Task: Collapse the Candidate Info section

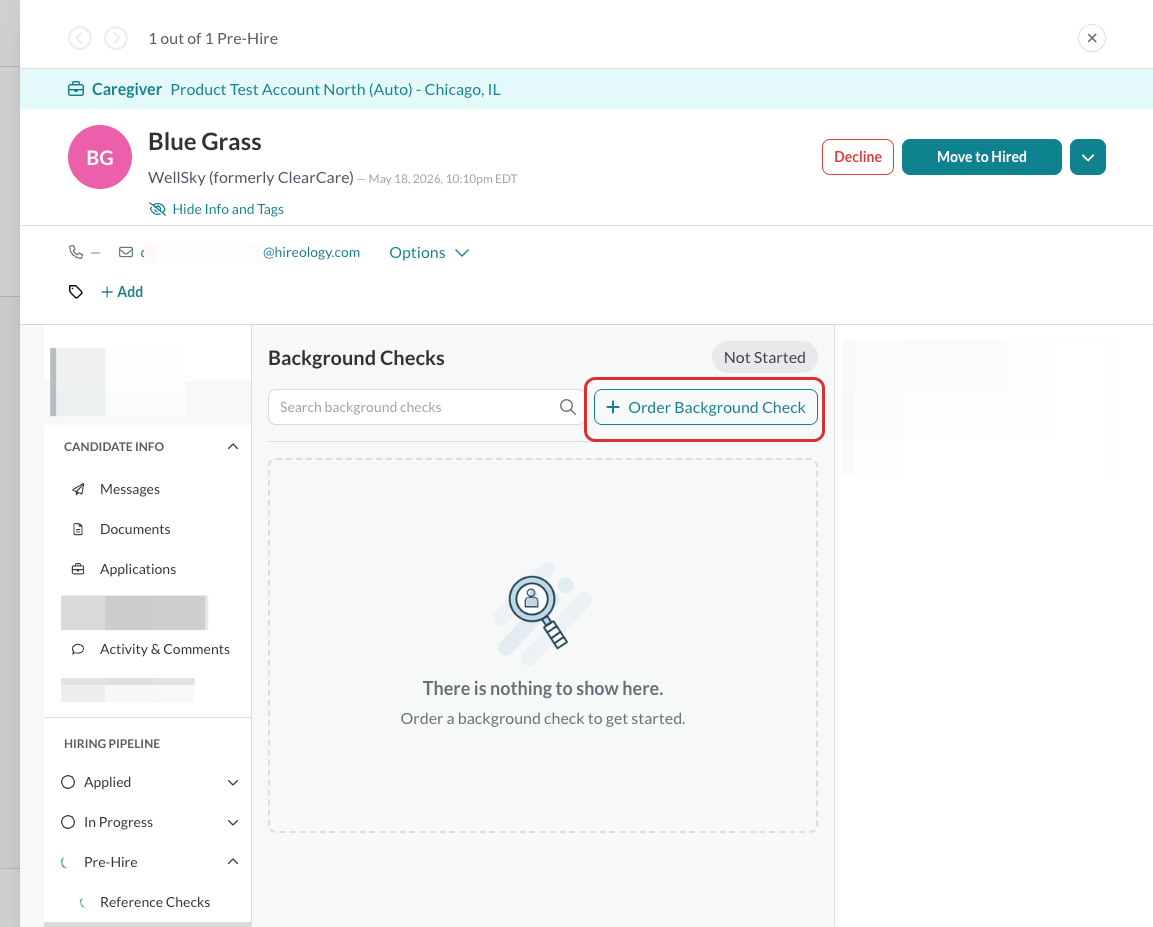Action: click(233, 447)
